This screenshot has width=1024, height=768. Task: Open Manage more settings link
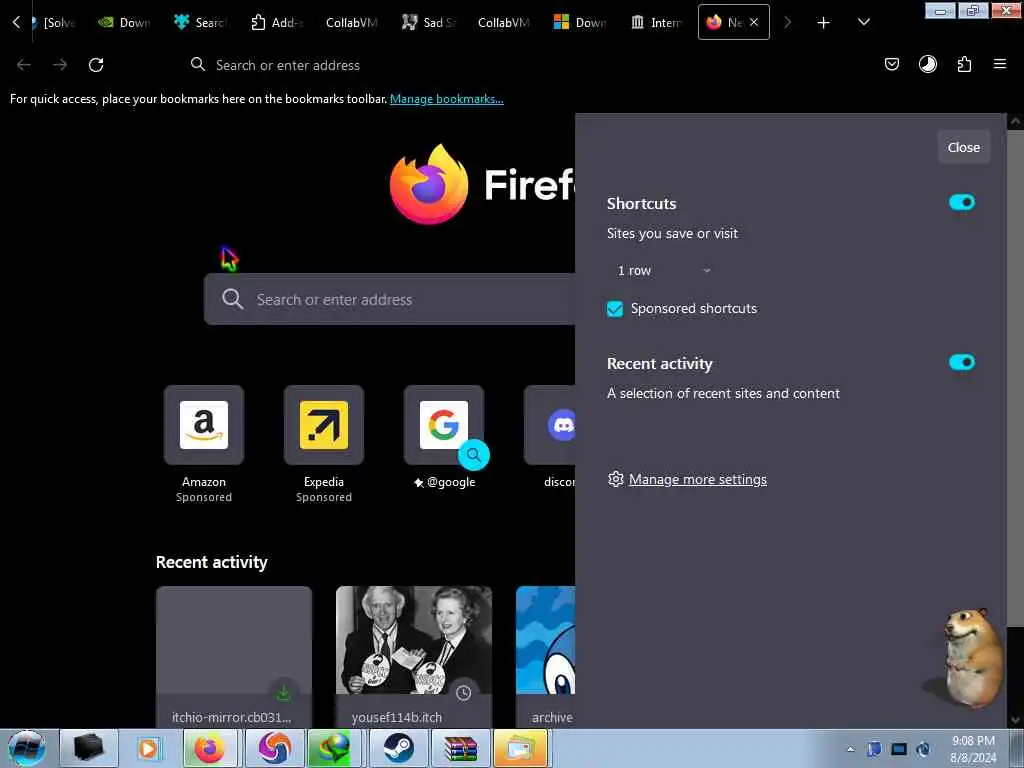(697, 479)
